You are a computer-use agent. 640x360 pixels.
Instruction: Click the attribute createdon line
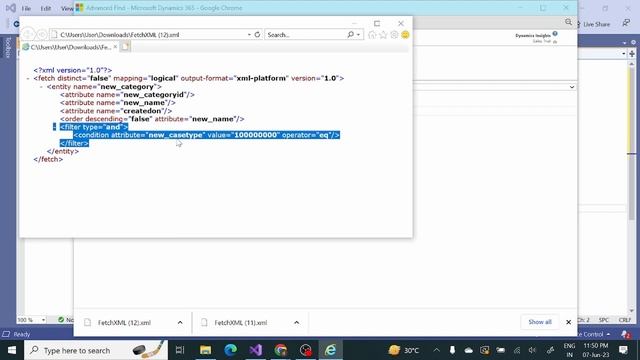(116, 111)
